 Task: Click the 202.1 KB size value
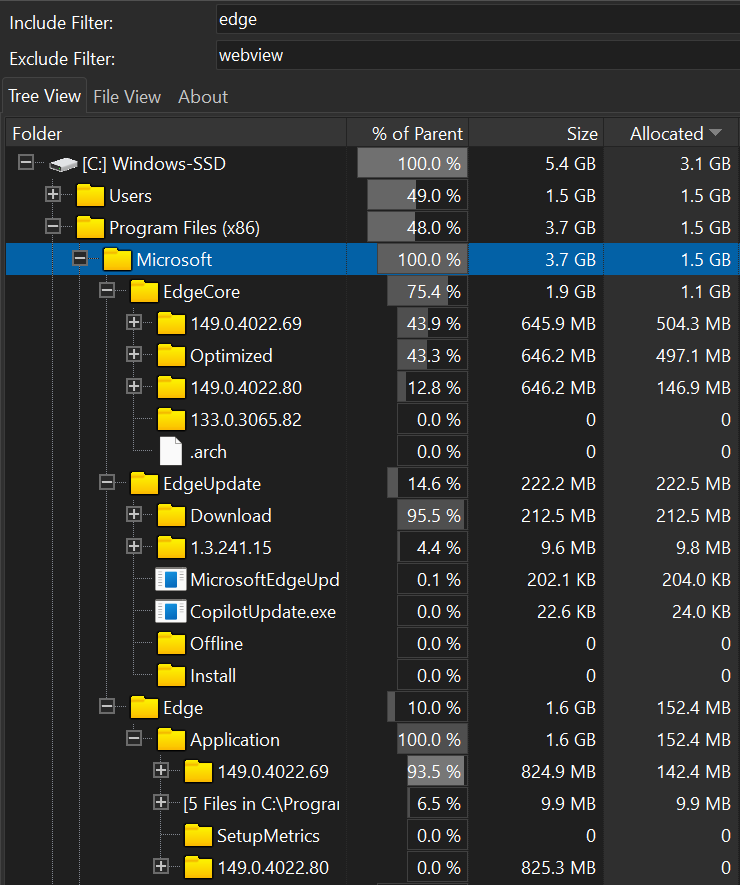point(561,580)
